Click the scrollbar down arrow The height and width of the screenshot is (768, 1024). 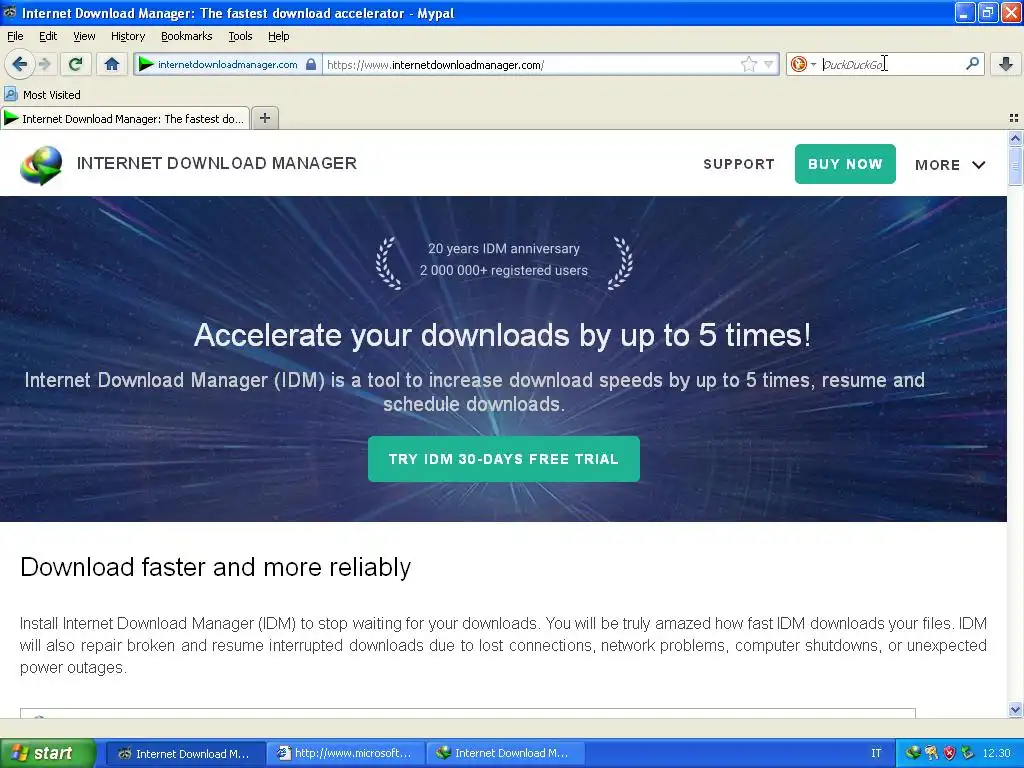click(1015, 709)
